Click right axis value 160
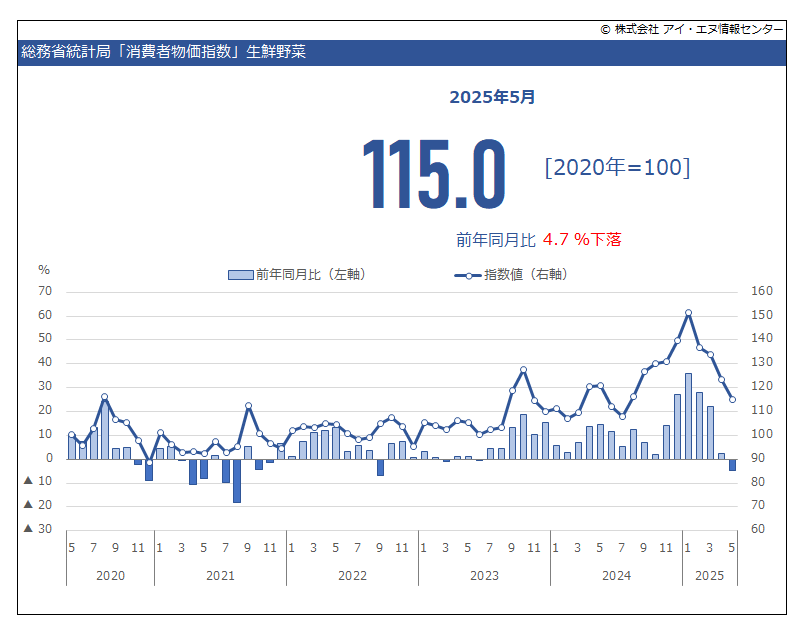The image size is (804, 635). [762, 291]
